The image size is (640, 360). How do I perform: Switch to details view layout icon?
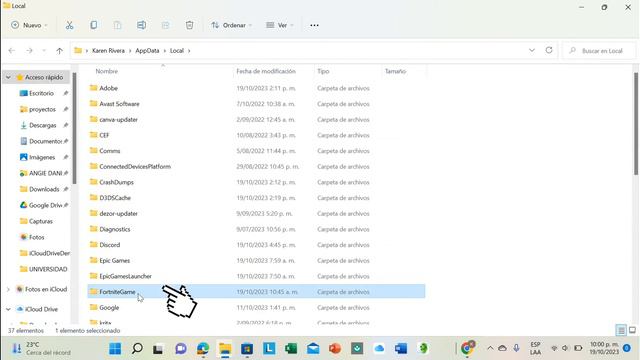[621, 330]
